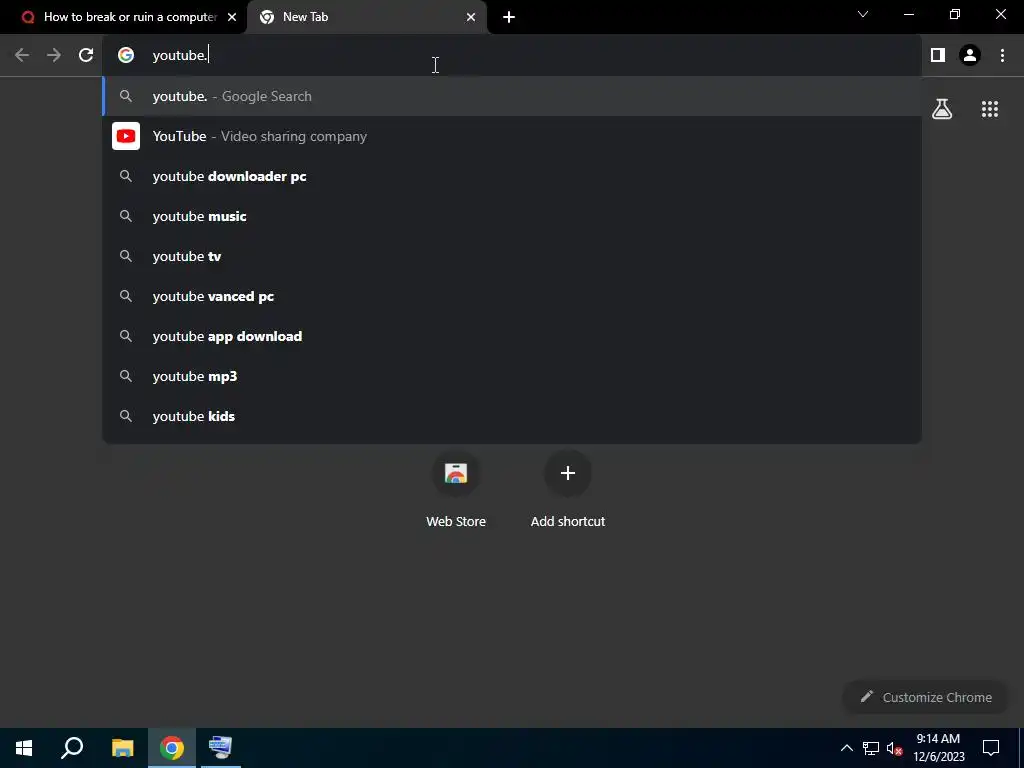Click the computer app icon on taskbar
Screen dimensions: 1024x768
click(221, 748)
